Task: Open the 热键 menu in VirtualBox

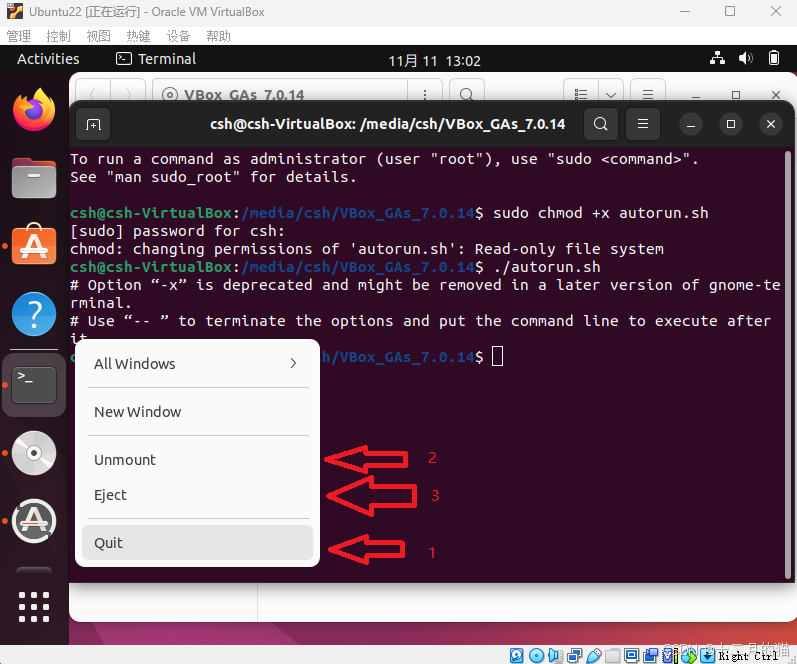Action: 138,36
